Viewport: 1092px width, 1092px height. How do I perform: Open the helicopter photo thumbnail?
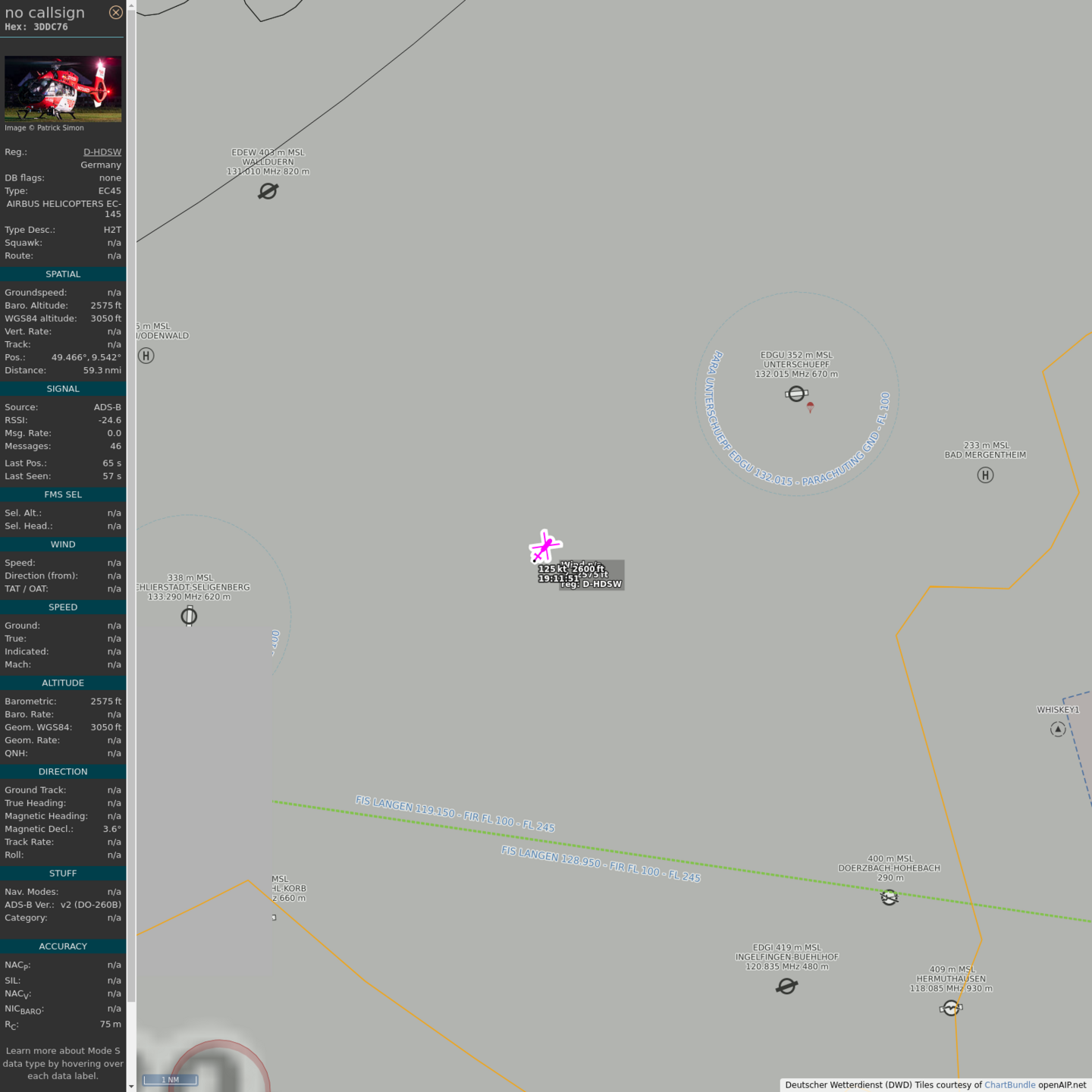pos(63,89)
